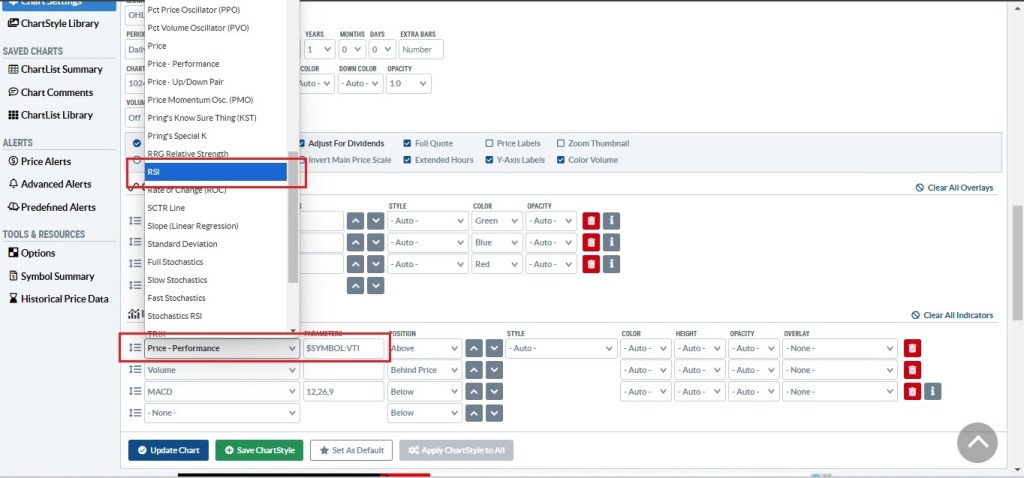
Task: Uncheck the Color Volume checkbox
Action: [561, 160]
